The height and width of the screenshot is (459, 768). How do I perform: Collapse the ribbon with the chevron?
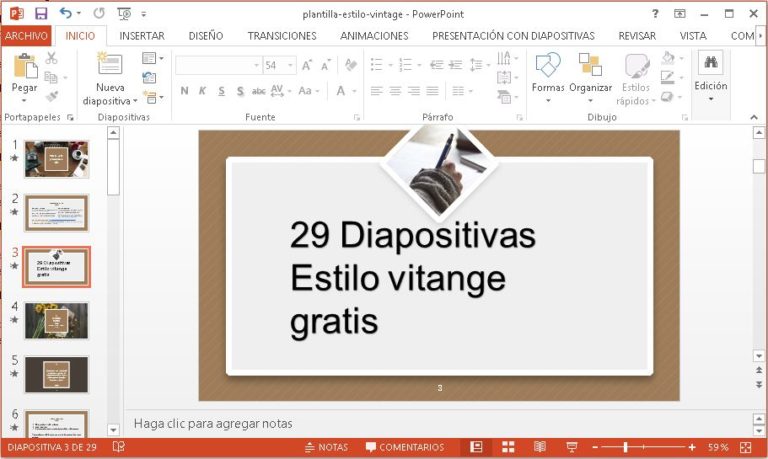(x=754, y=117)
